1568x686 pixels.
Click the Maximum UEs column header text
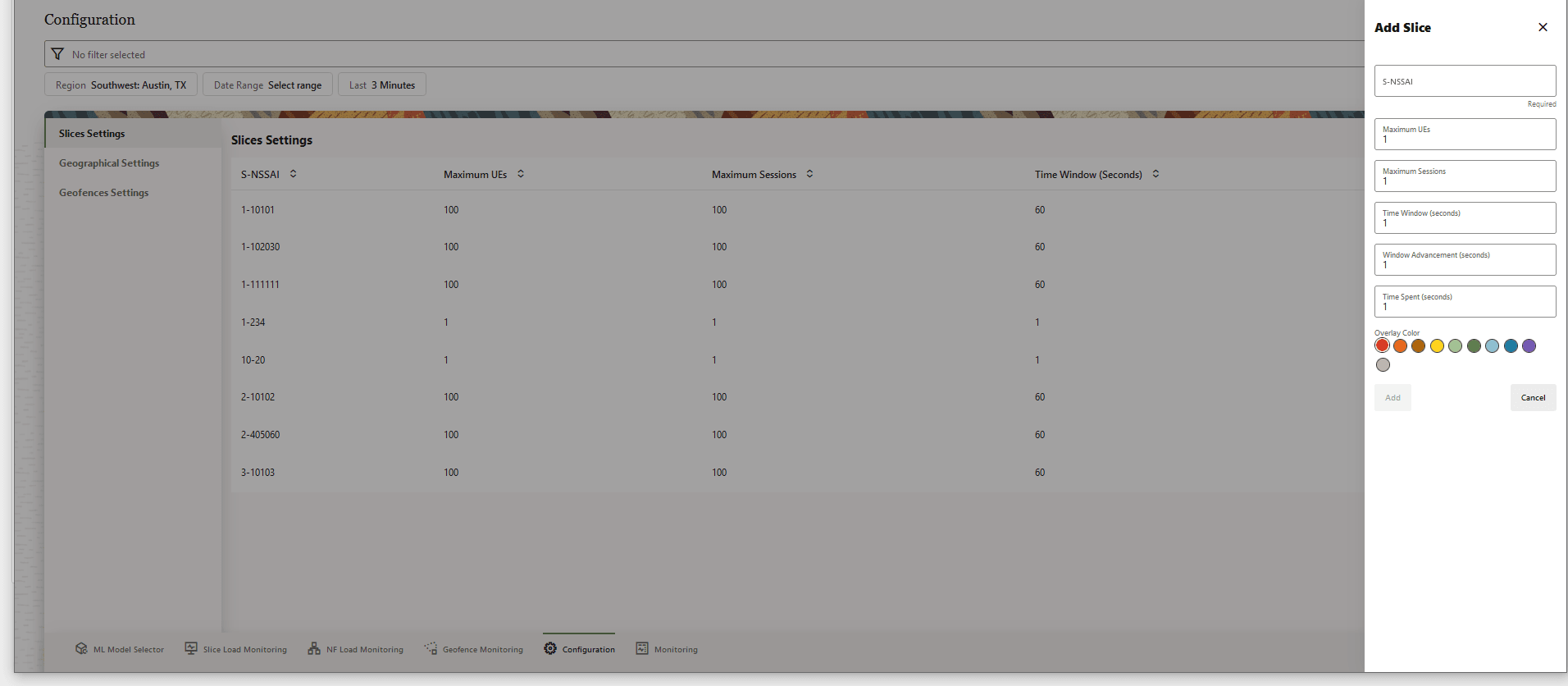coord(475,175)
